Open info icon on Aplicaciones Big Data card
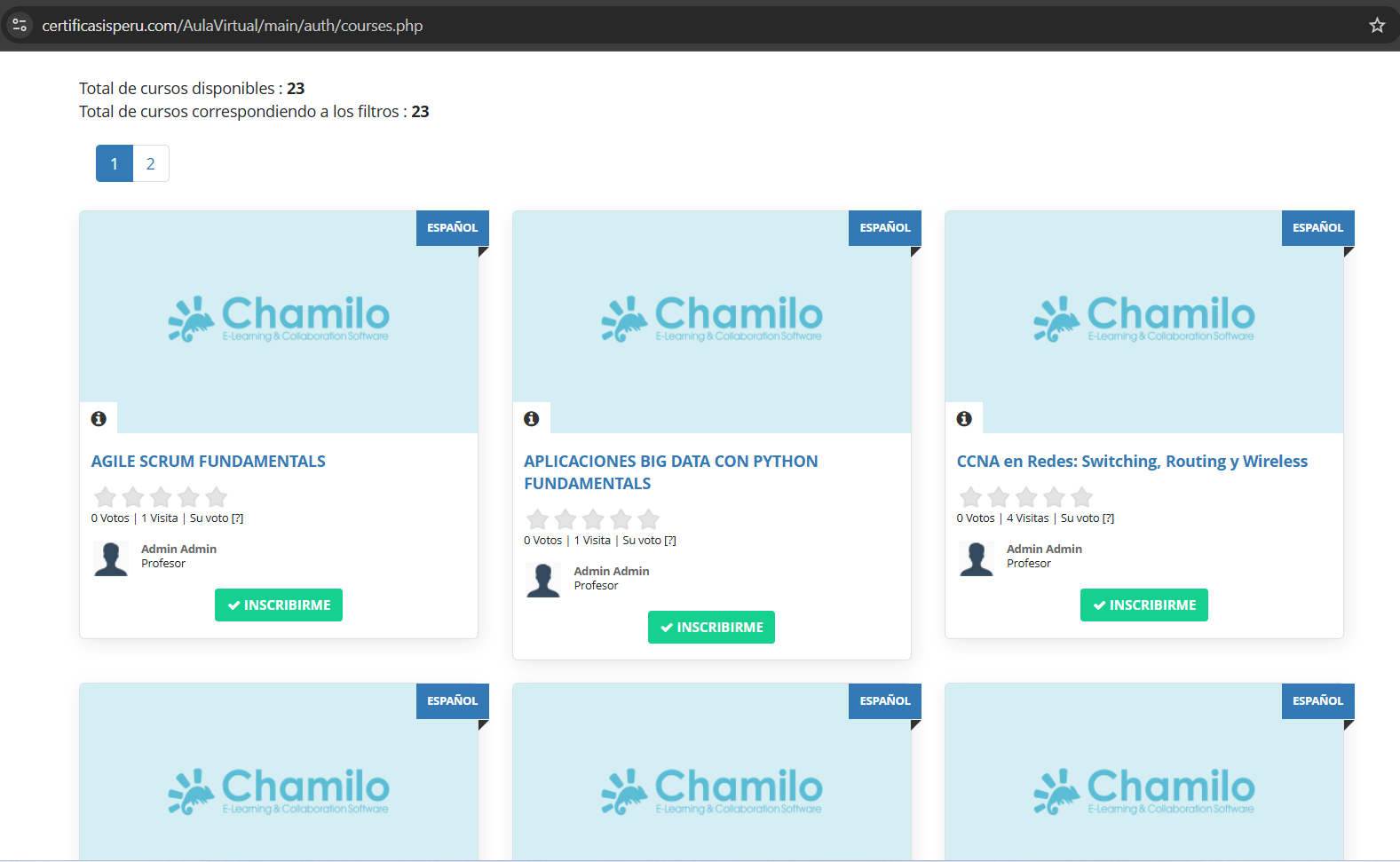Image resolution: width=1400 pixels, height=862 pixels. point(531,418)
